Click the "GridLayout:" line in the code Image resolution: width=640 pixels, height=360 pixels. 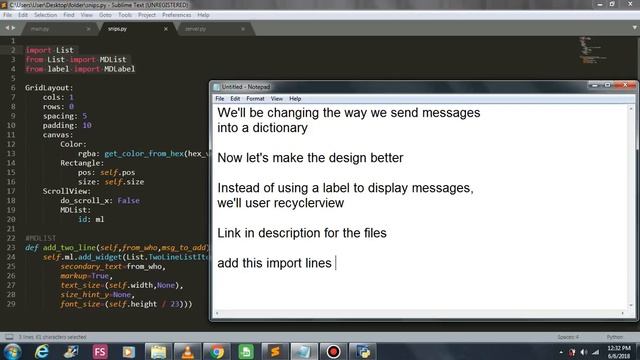coord(49,88)
